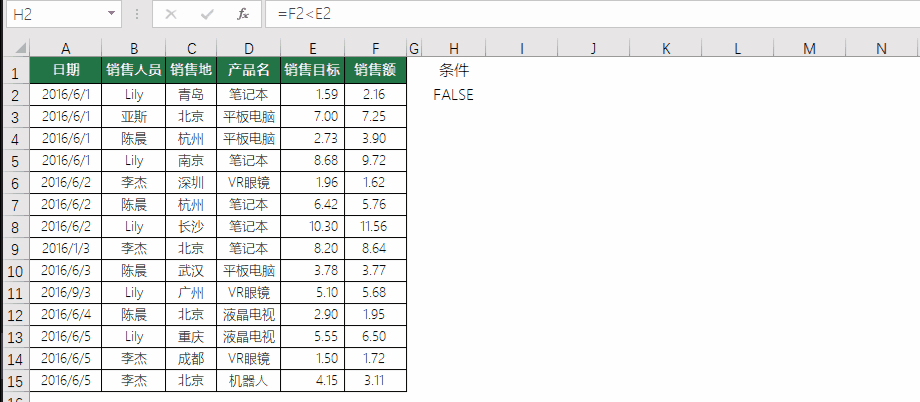Click the 日期 header cell
This screenshot has height=402, width=920.
[66, 70]
